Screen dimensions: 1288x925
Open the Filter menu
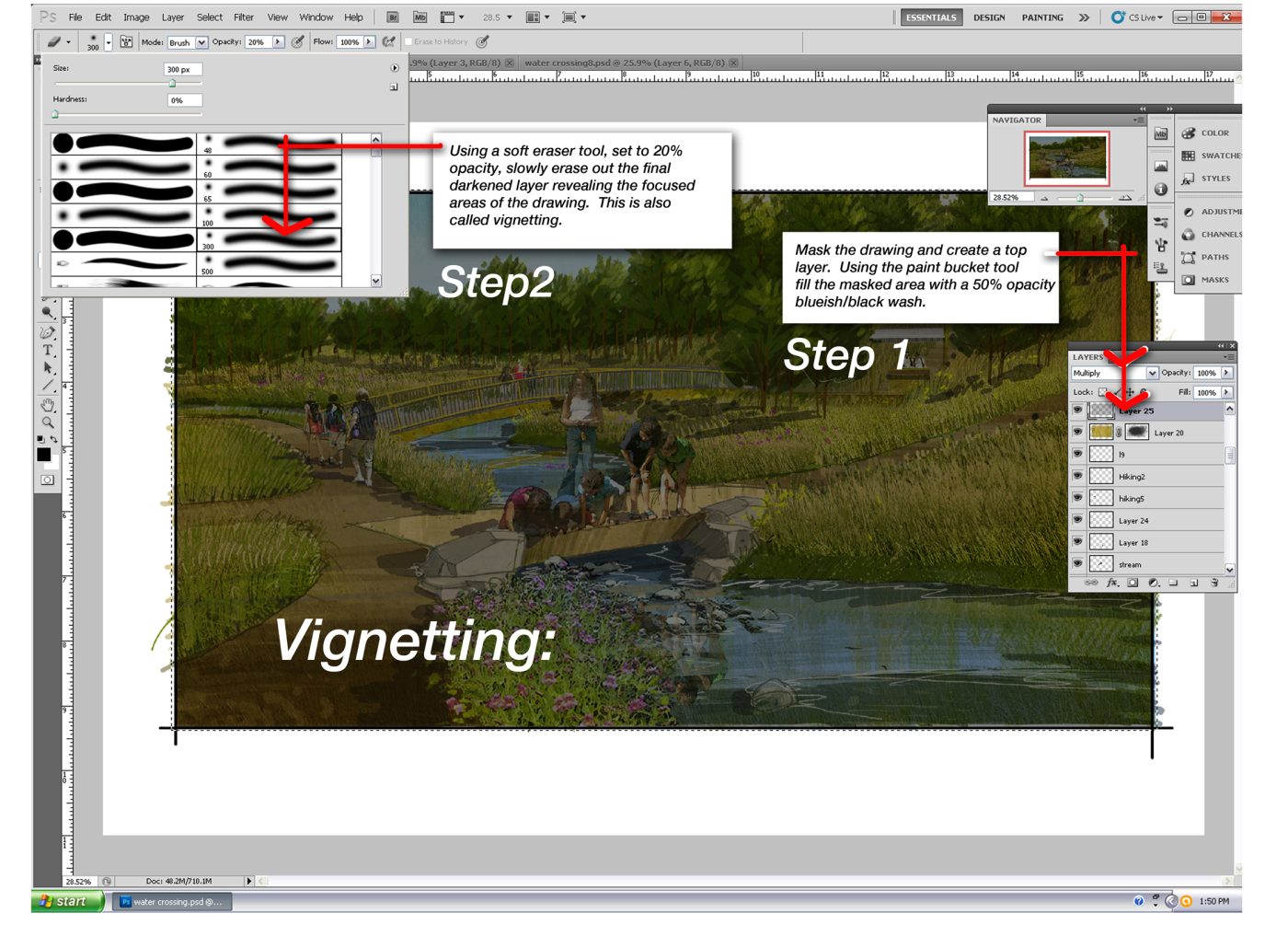[243, 17]
